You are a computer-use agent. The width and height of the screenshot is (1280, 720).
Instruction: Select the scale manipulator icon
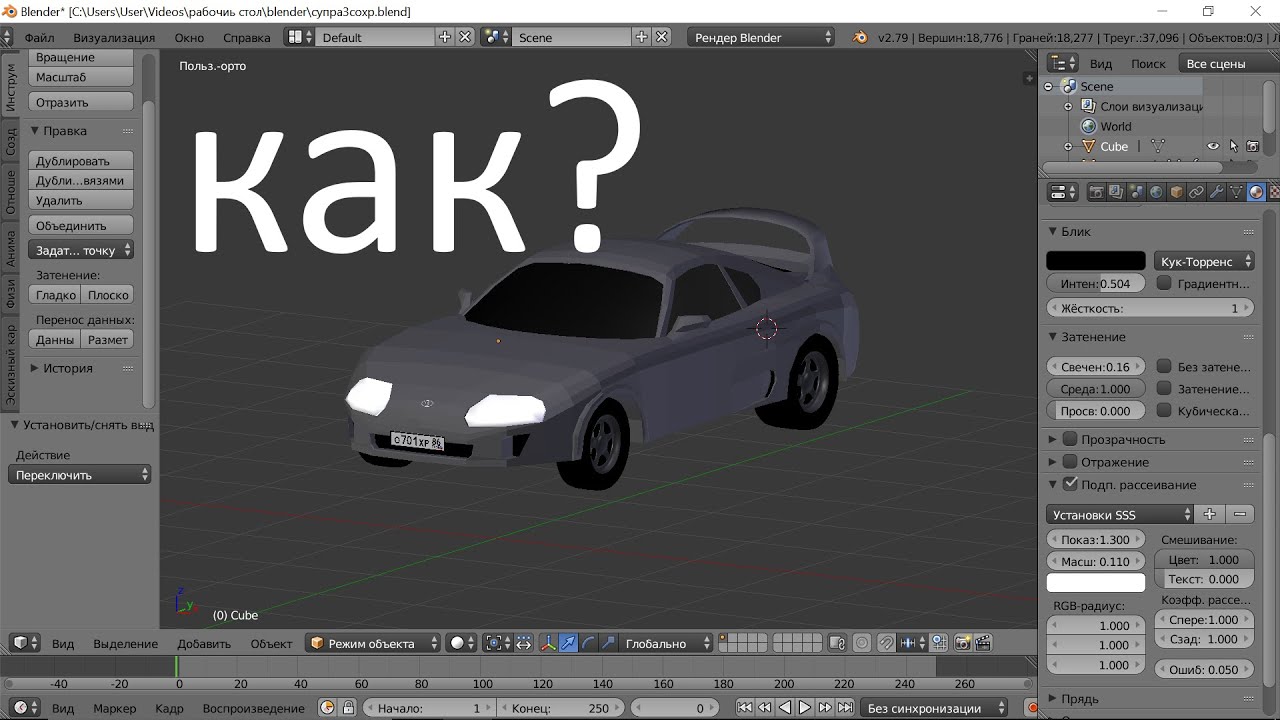point(608,643)
